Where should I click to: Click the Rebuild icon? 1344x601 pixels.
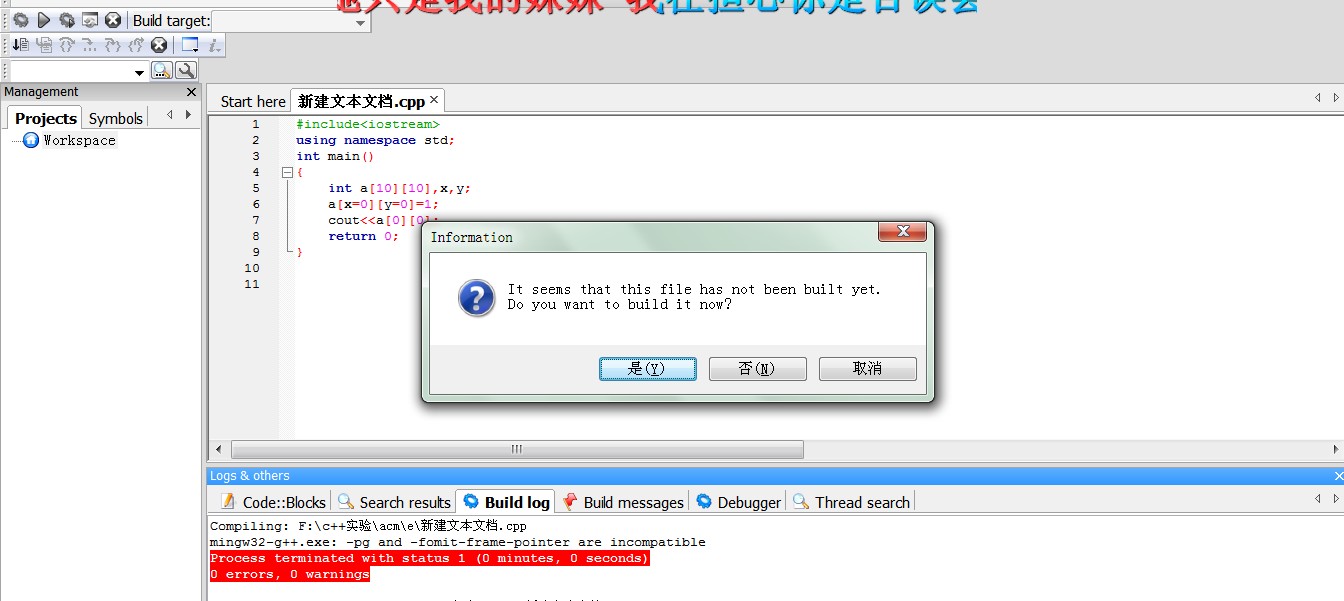pyautogui.click(x=90, y=20)
